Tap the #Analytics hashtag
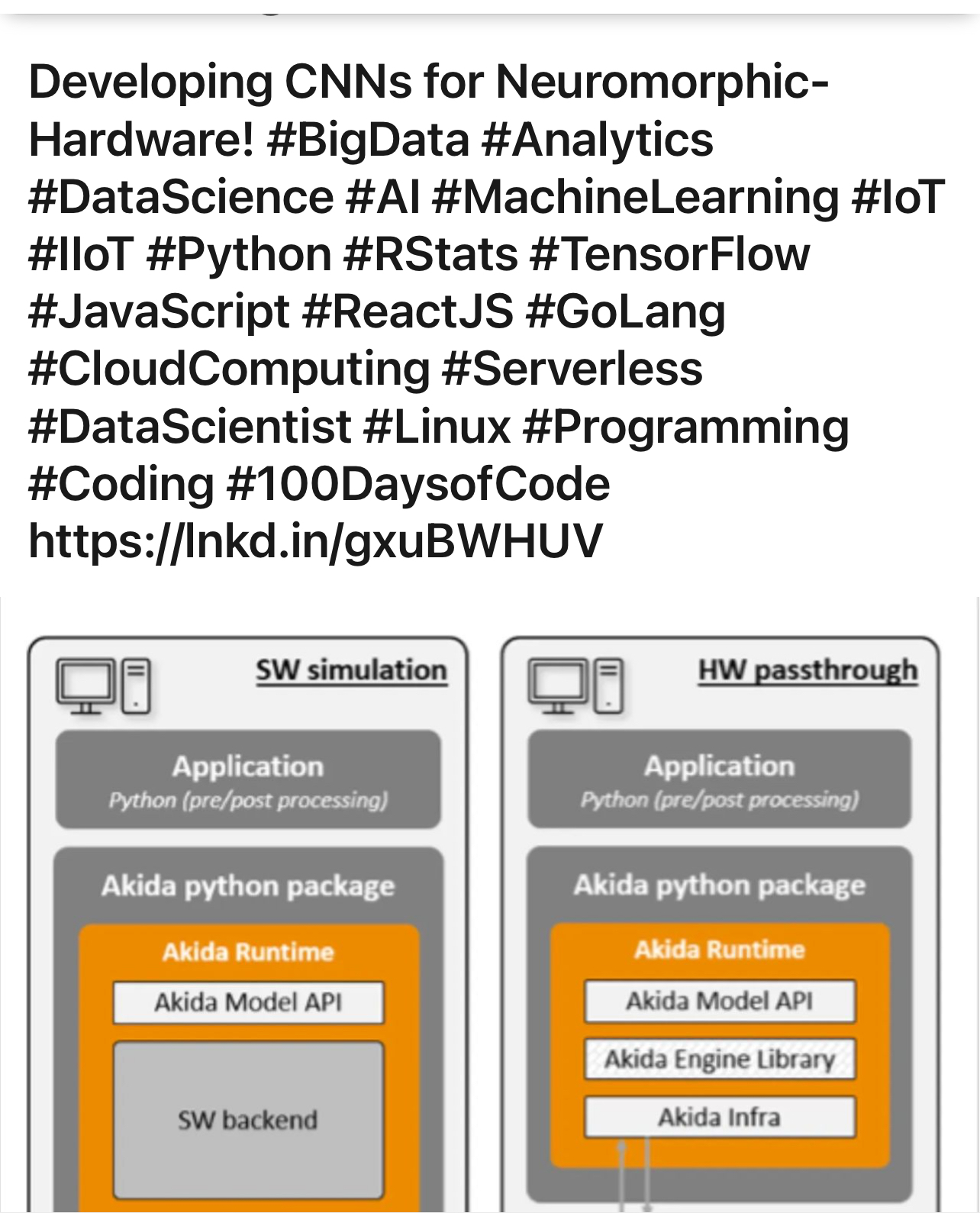Viewport: 980px width, 1213px height. [x=598, y=140]
